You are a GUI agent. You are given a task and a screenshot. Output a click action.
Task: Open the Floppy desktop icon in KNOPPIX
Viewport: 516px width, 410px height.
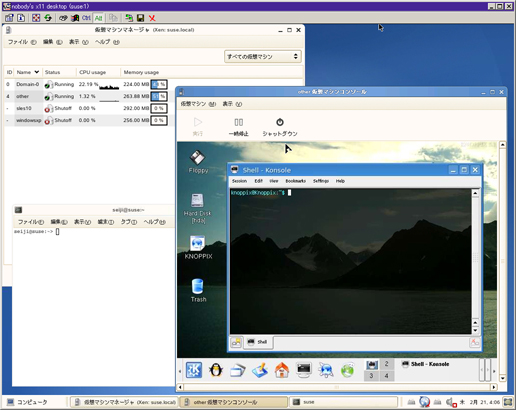[x=198, y=162]
